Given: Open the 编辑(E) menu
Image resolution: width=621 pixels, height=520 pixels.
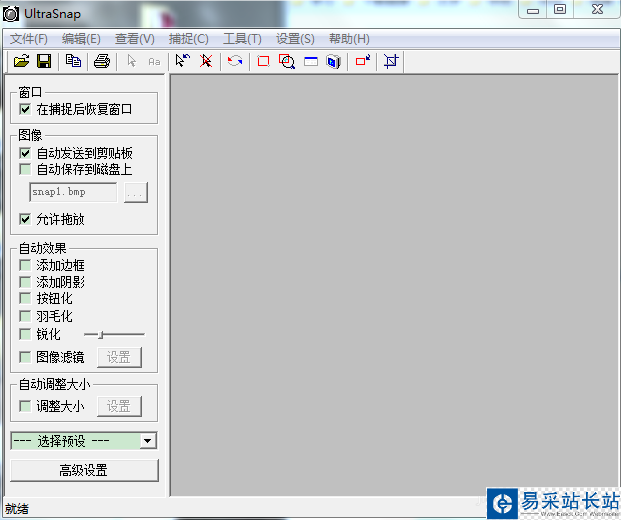Looking at the screenshot, I should click(x=81, y=39).
